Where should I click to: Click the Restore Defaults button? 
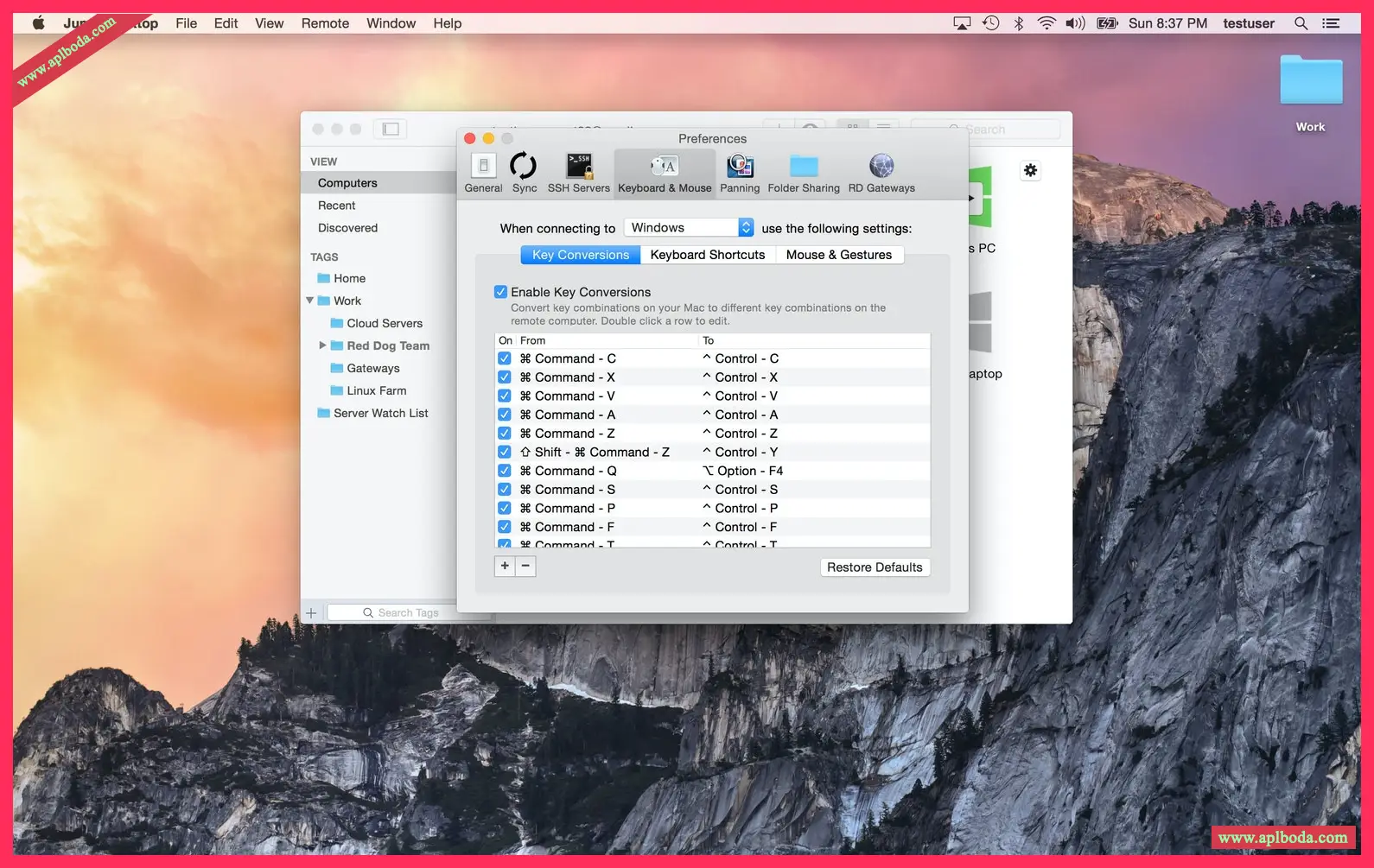[x=874, y=567]
